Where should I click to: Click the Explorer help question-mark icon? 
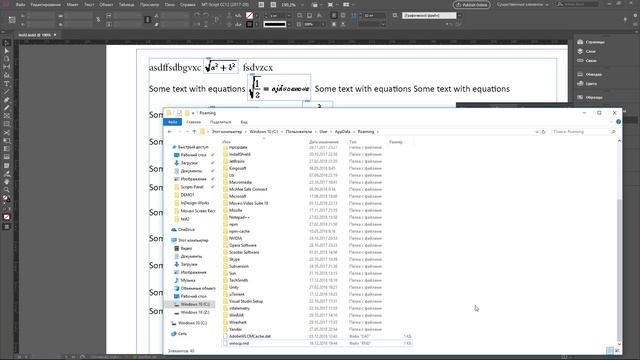(x=618, y=122)
